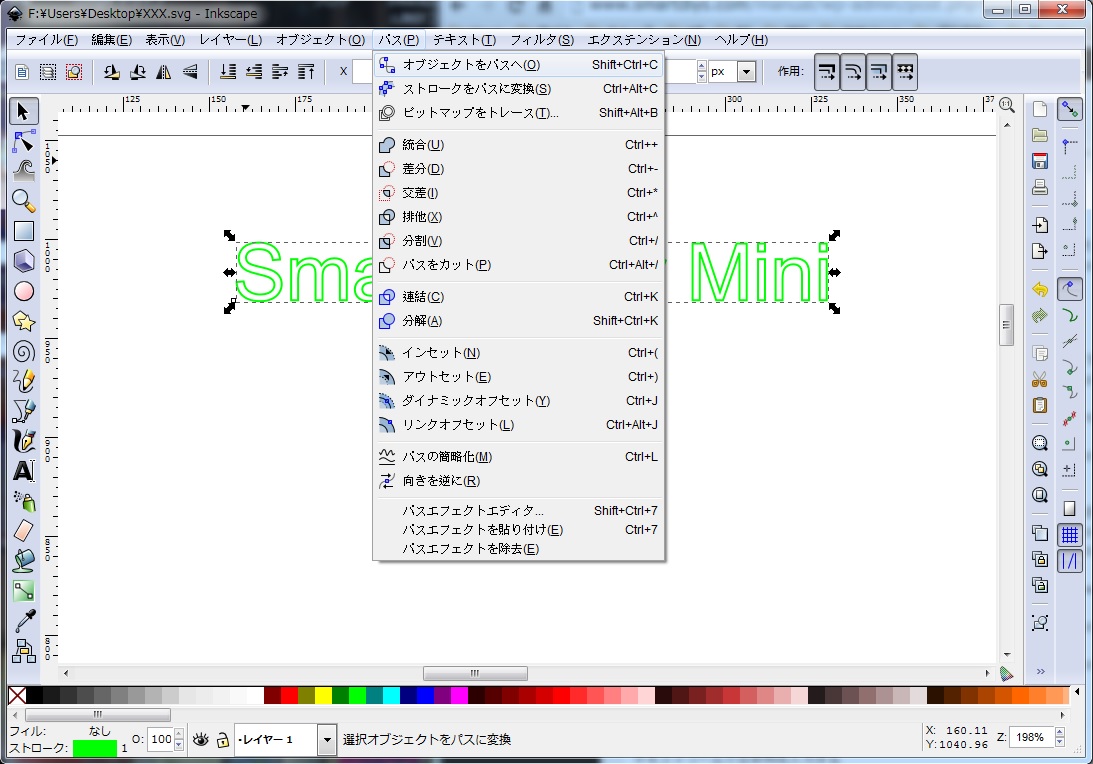Select the Star polygon tool
Image resolution: width=1093 pixels, height=764 pixels.
(x=24, y=321)
